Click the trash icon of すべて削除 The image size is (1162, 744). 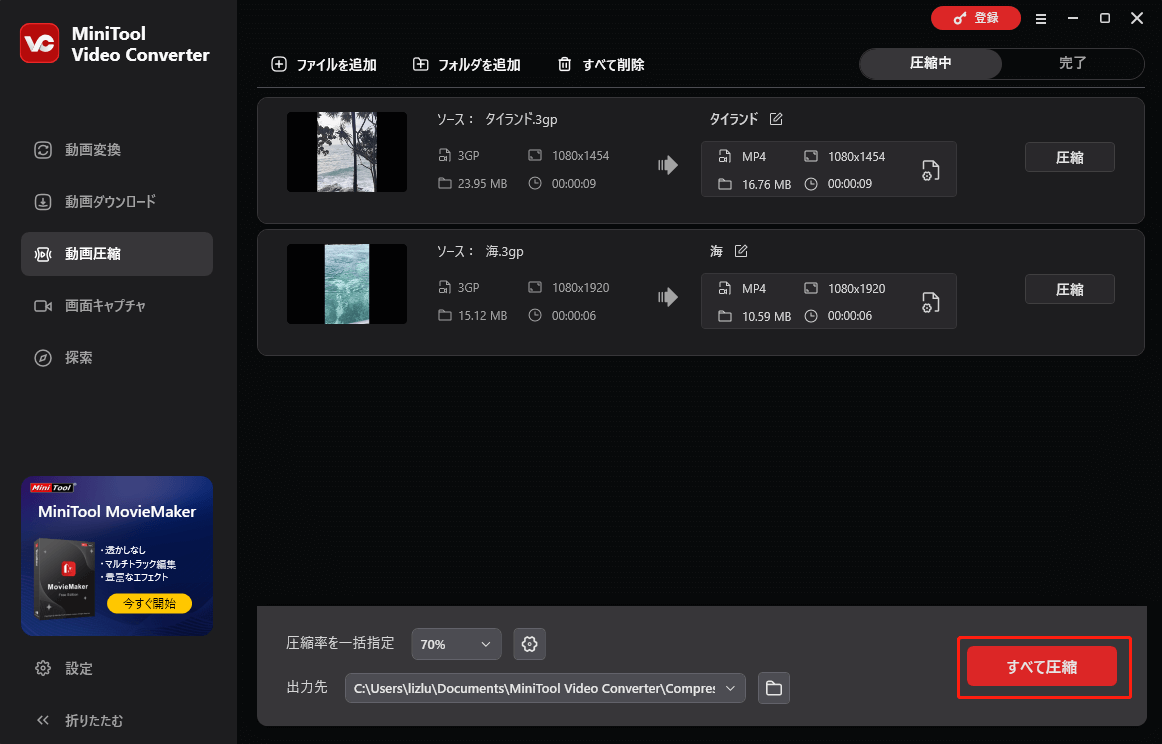pyautogui.click(x=565, y=64)
